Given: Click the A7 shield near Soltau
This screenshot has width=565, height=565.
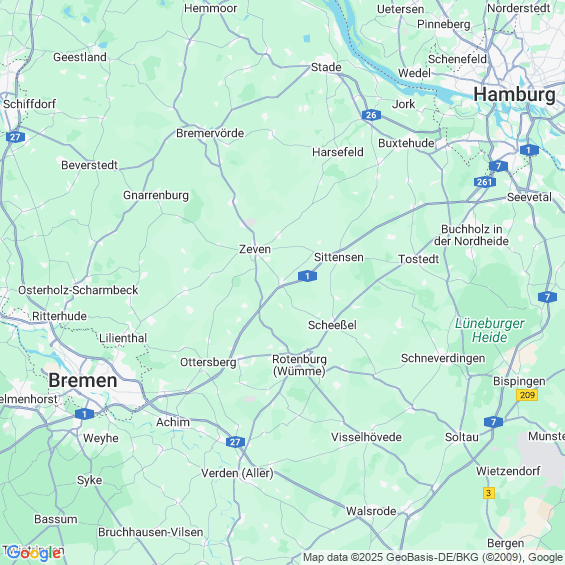Looking at the screenshot, I should pyautogui.click(x=493, y=422).
